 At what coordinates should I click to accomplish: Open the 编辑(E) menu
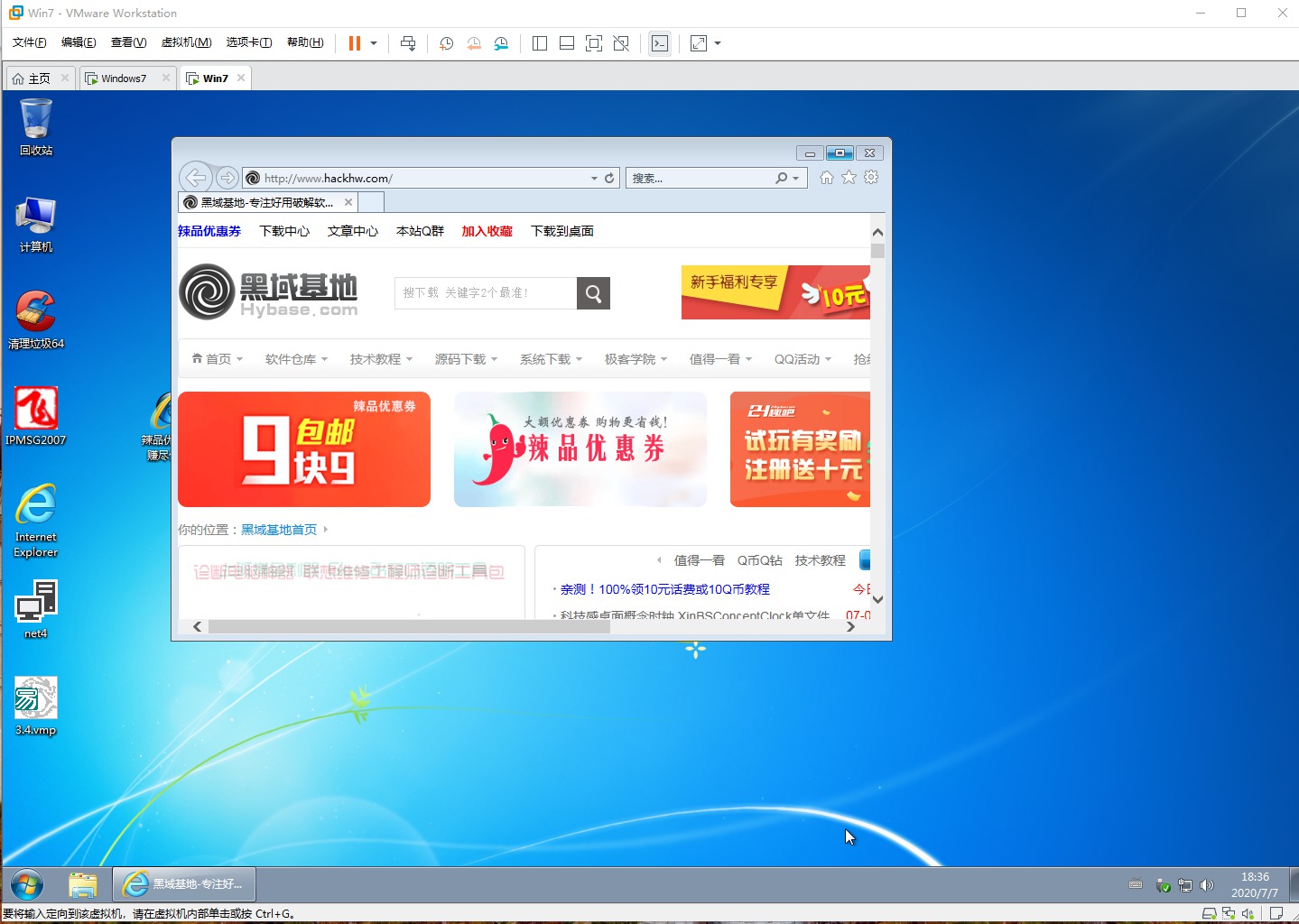pos(79,42)
